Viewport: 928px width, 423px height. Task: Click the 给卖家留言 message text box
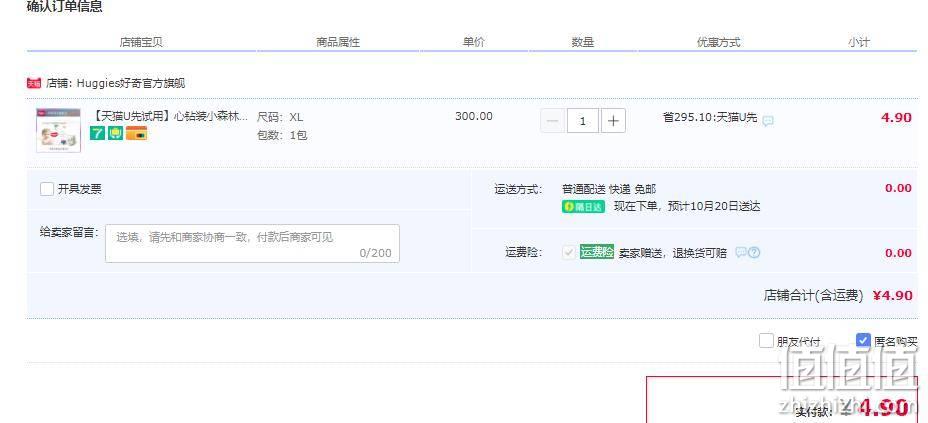[252, 243]
